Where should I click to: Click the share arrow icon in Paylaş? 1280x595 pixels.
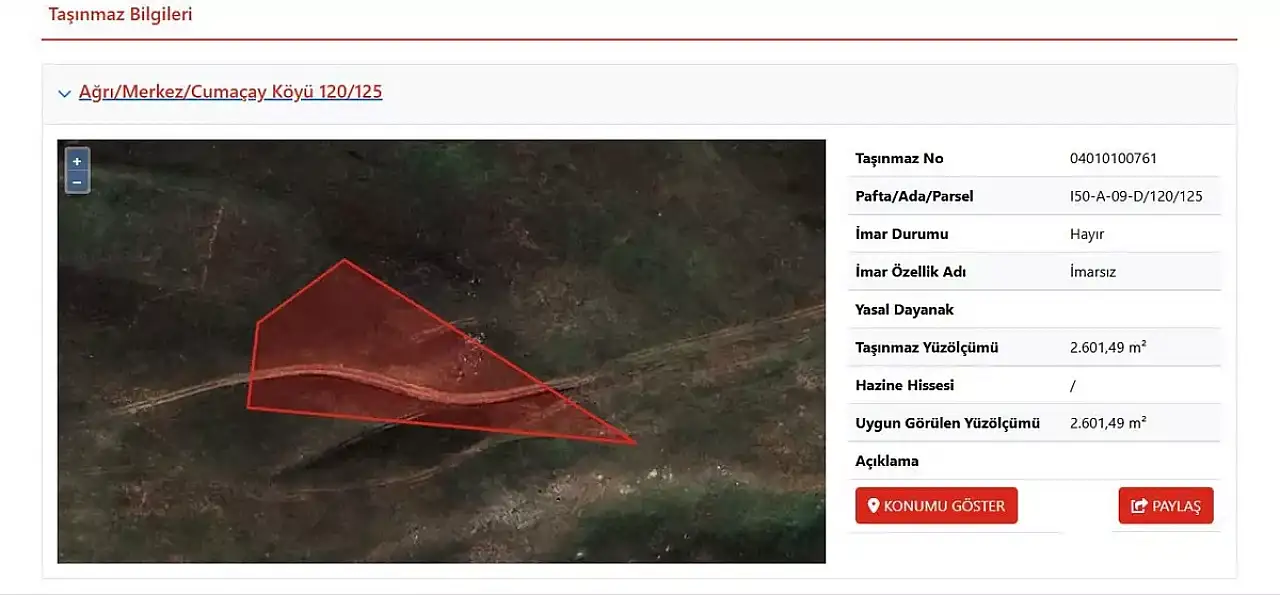[x=1138, y=506]
